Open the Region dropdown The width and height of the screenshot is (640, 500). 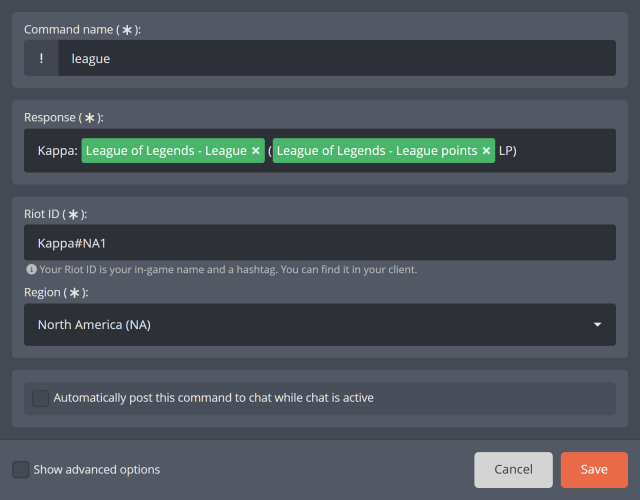coord(320,324)
